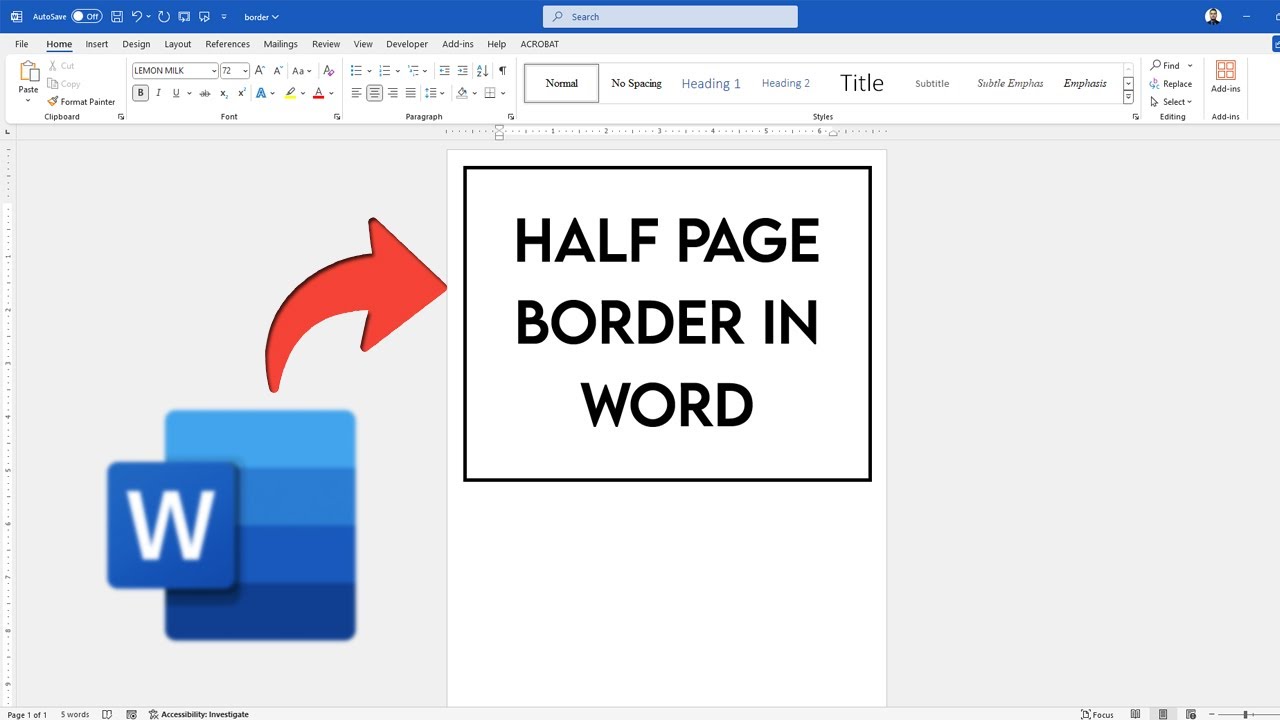Expand numbering list dropdown arrow

pos(398,71)
